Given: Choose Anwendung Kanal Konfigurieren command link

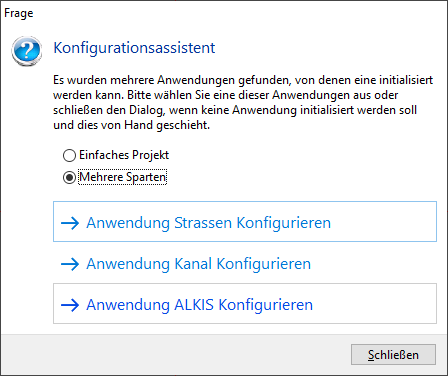Looking at the screenshot, I should (245, 263).
